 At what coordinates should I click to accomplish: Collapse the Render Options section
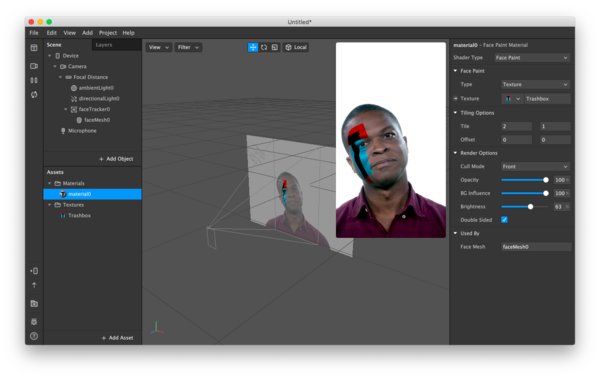[455, 153]
